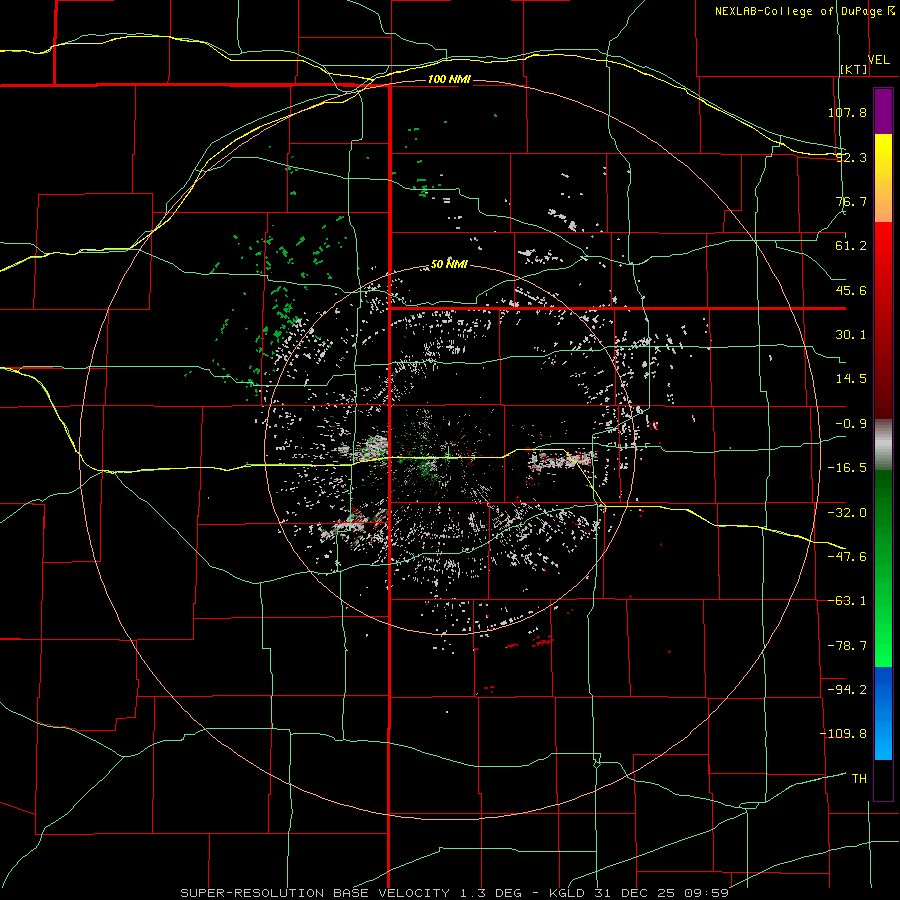
Task: Click the [KT] units label
Action: (854, 69)
